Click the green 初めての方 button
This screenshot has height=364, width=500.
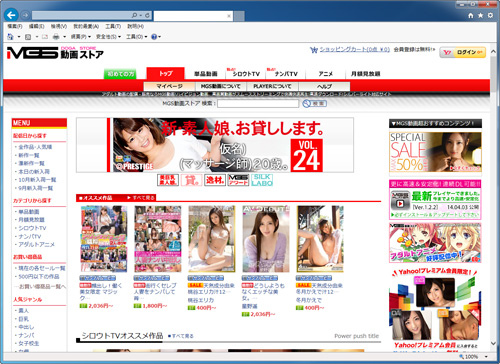click(x=121, y=74)
